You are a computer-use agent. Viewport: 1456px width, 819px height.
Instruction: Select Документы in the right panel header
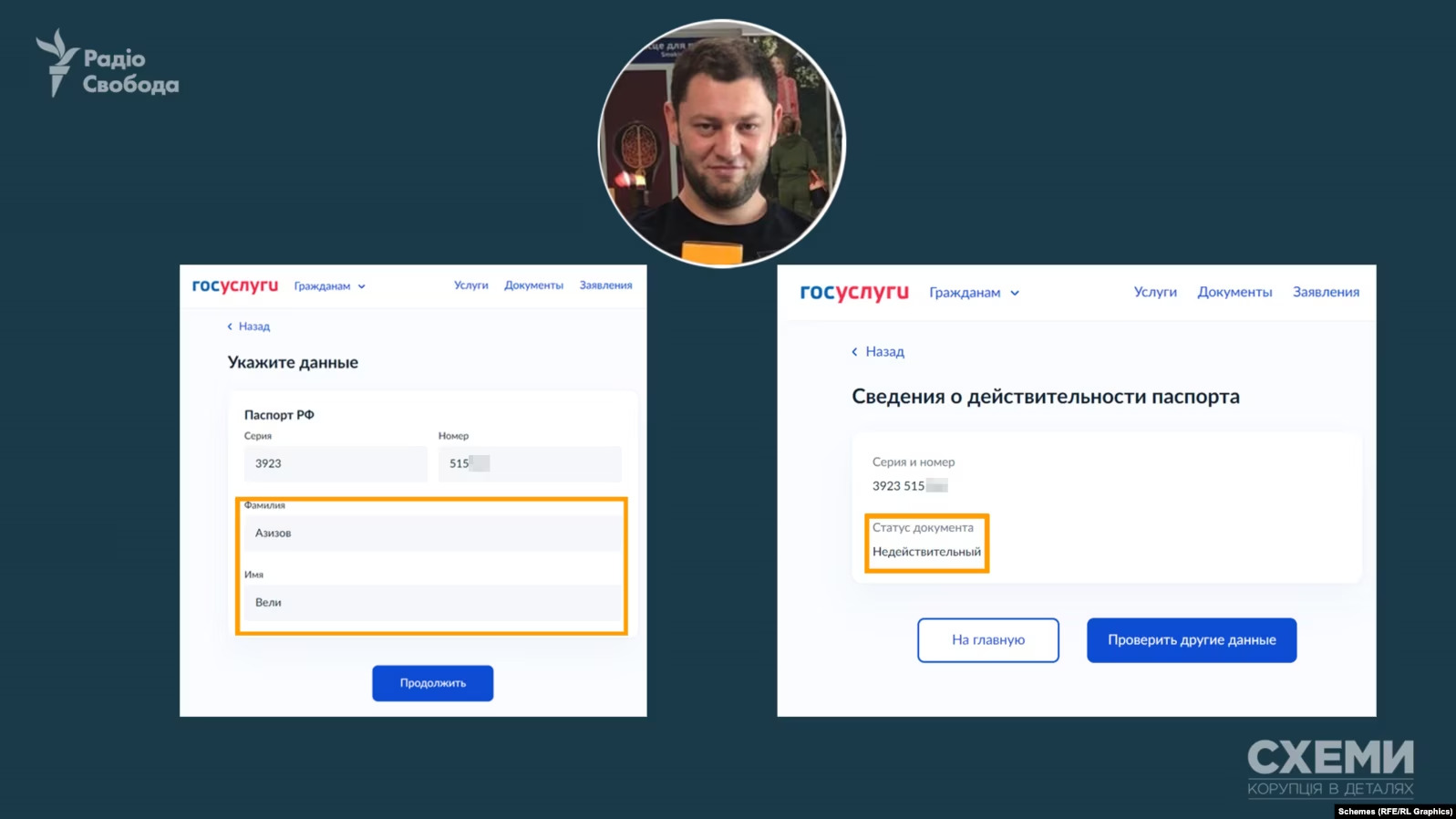point(1234,292)
